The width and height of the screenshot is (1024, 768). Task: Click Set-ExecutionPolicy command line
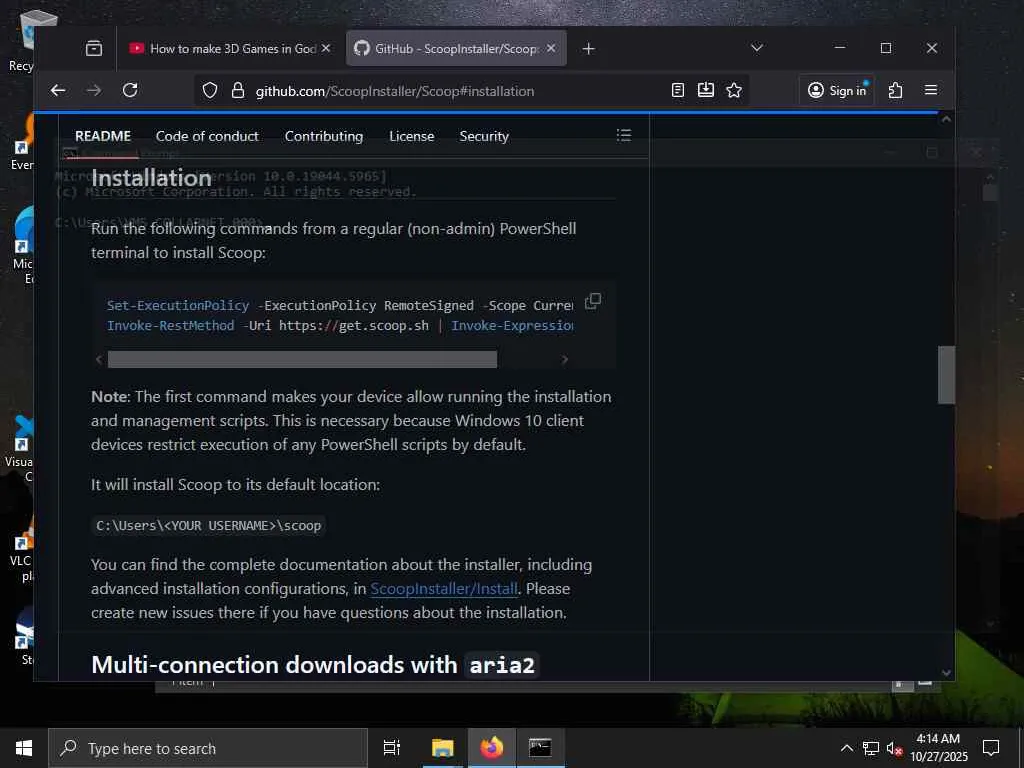[x=340, y=305]
